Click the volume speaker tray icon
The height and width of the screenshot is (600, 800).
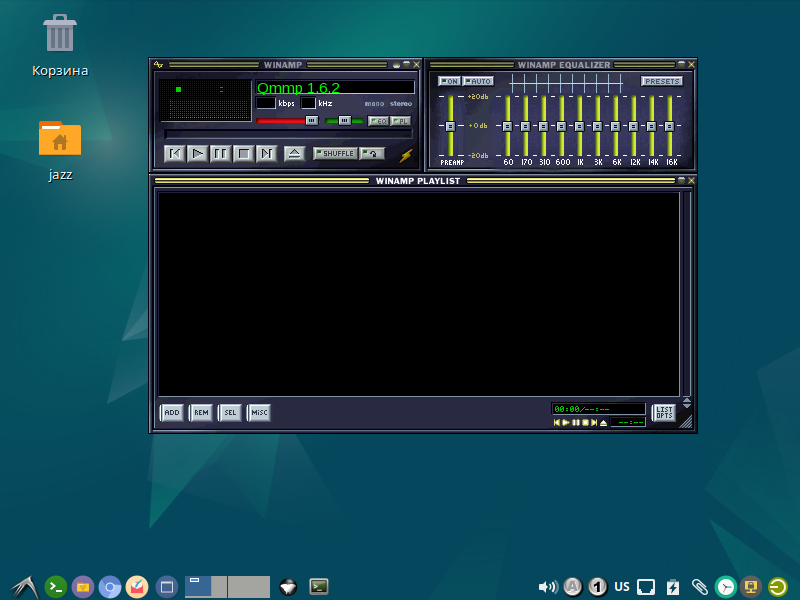[548, 587]
